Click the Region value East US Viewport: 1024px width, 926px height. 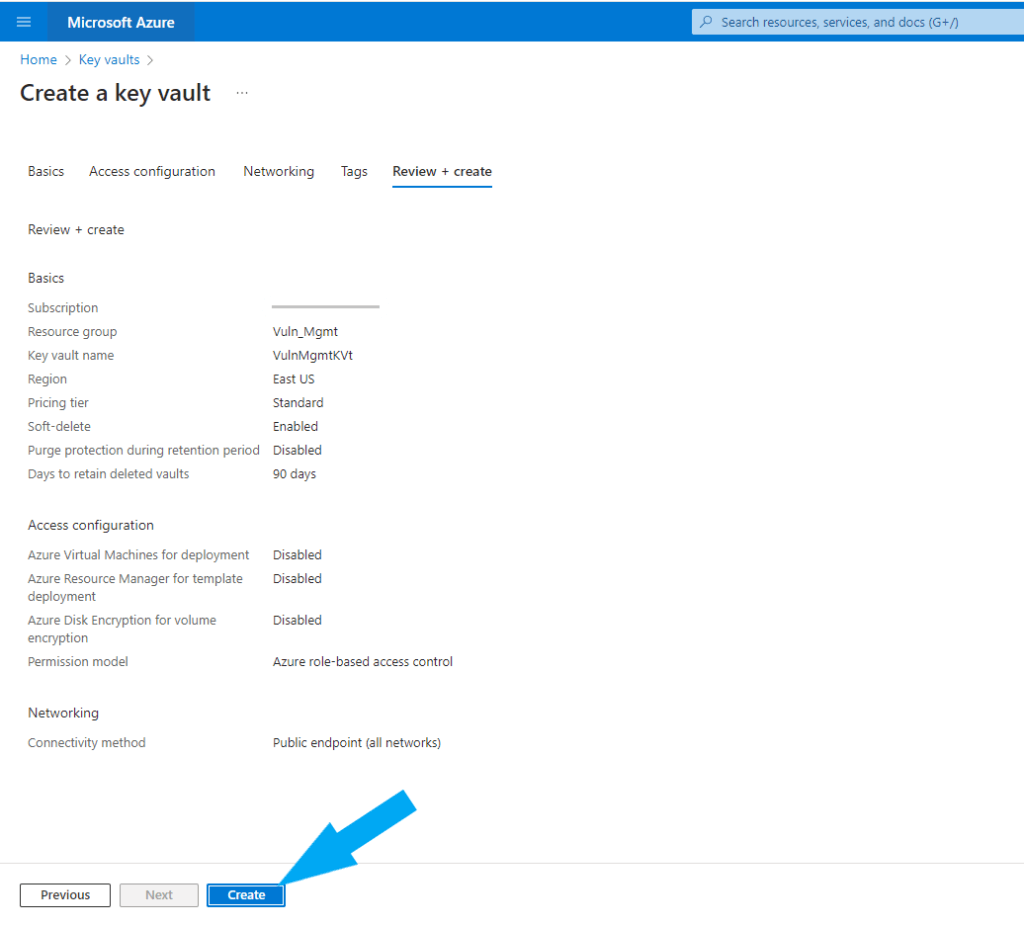[x=293, y=379]
